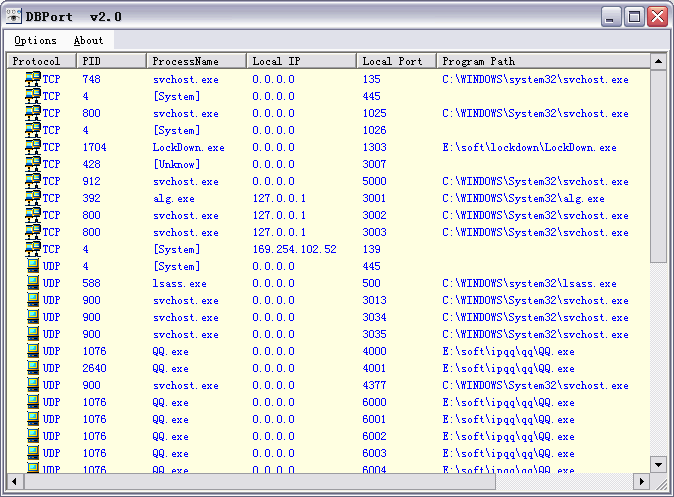Click path C:\WINDOWS\system32\lsass.exe

point(529,284)
